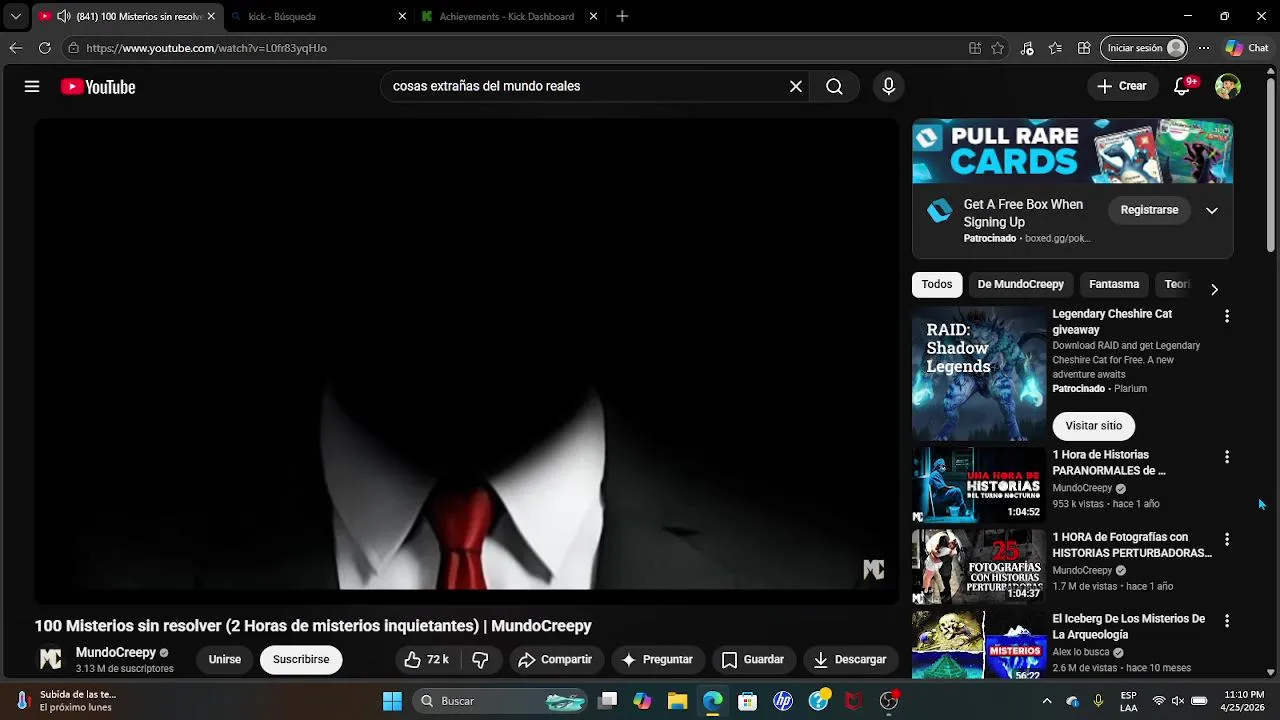Open Copilot Chat in the browser
Viewport: 1280px width, 720px height.
tap(1247, 48)
